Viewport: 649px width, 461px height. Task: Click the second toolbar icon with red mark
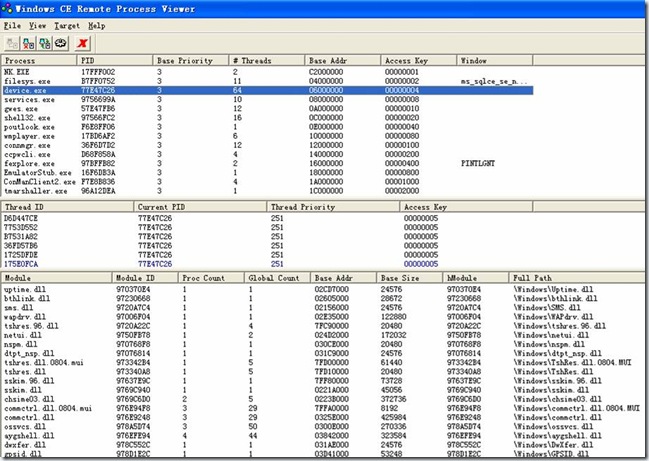click(x=27, y=44)
